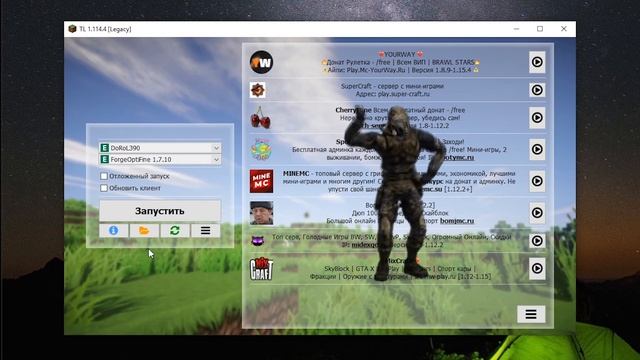
Task: Click the SuperCraft server description text
Action: 392,90
